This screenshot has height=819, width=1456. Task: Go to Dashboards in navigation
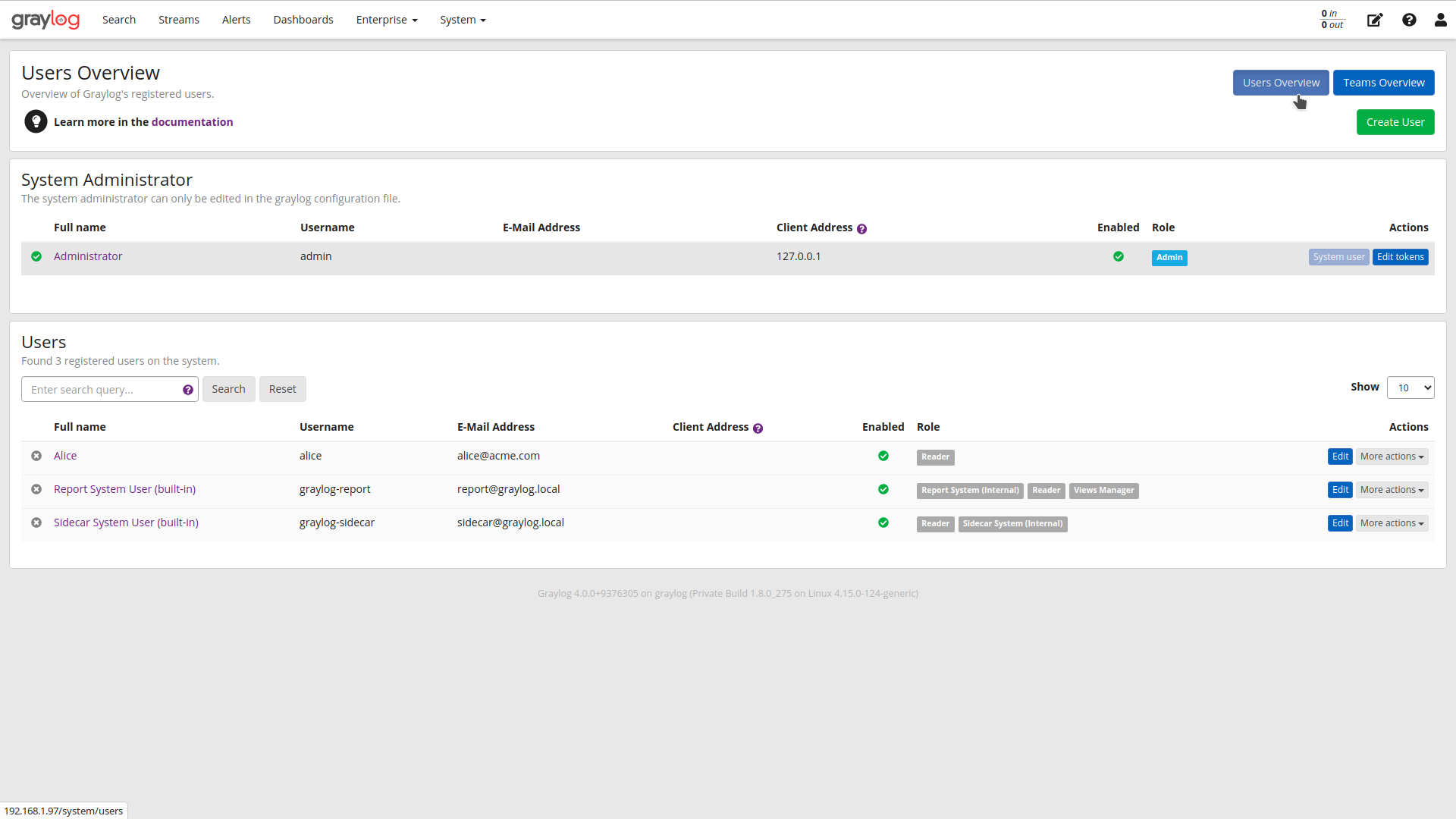click(x=303, y=20)
